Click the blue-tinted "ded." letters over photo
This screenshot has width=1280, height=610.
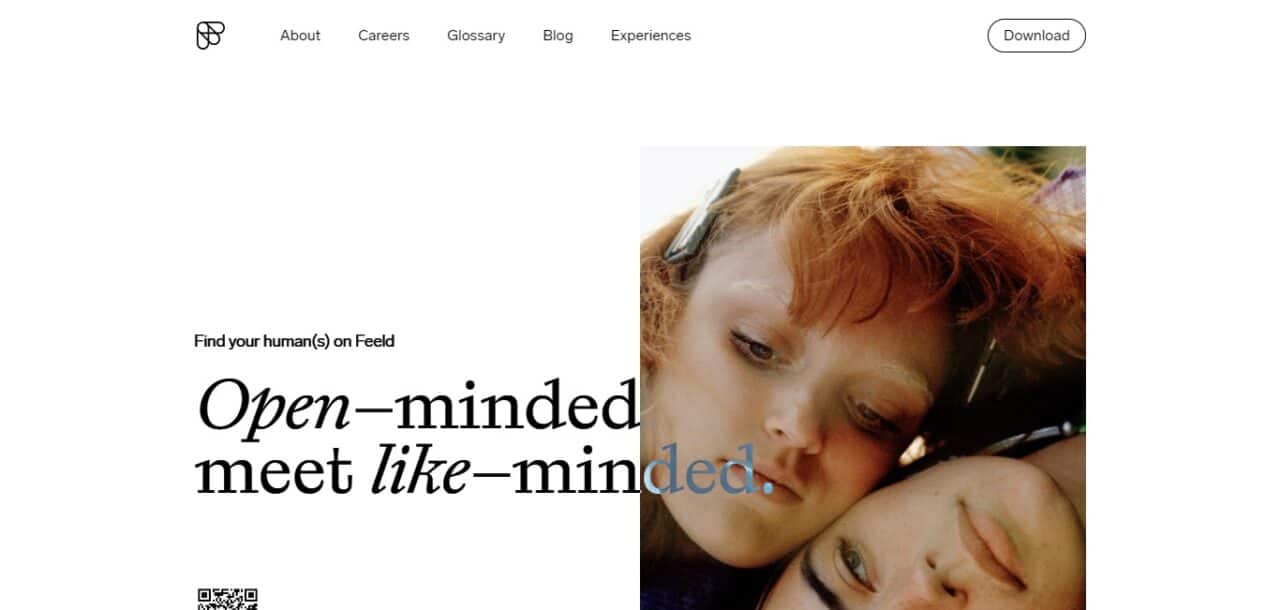tap(708, 470)
